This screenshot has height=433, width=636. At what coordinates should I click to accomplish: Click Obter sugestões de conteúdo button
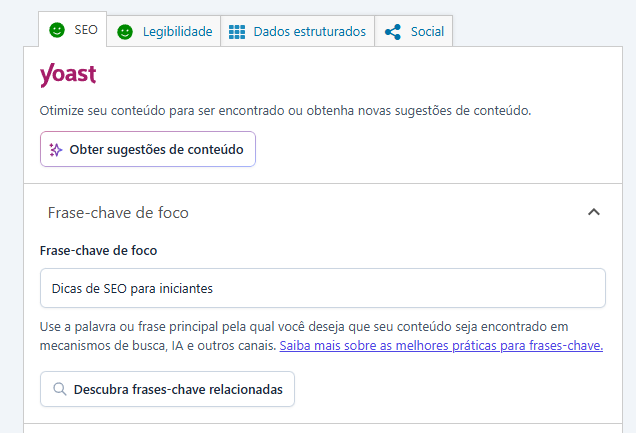click(x=148, y=149)
